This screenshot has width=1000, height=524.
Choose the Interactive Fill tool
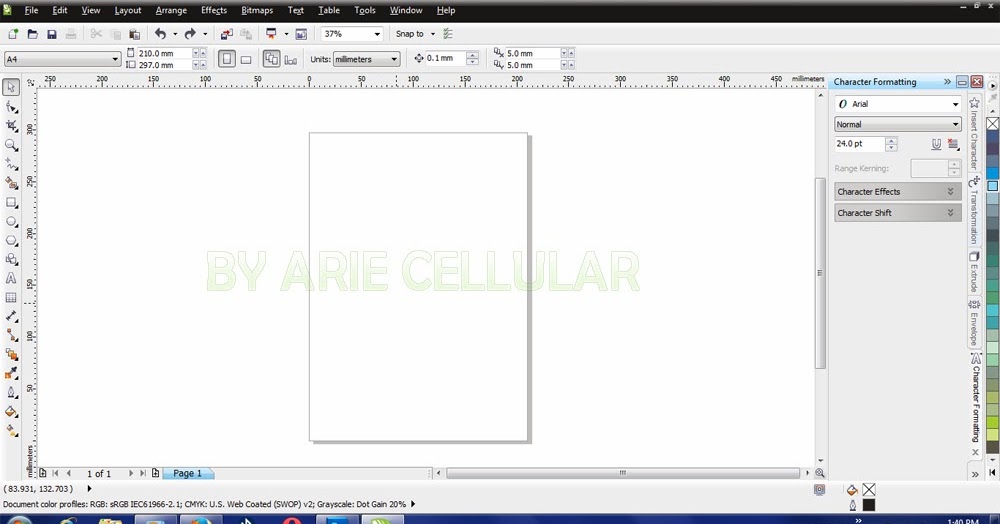pos(11,431)
